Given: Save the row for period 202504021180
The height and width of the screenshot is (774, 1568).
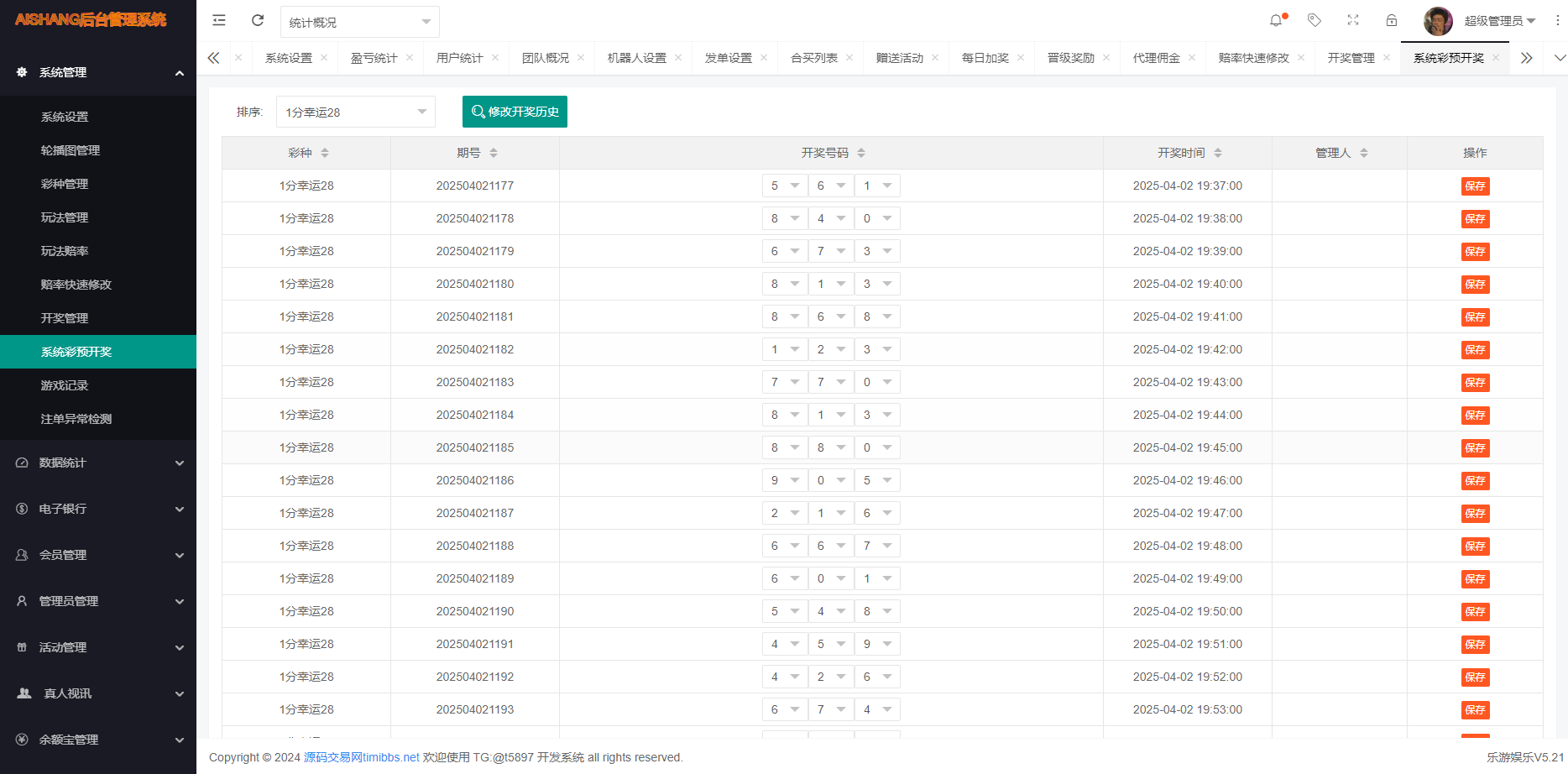Looking at the screenshot, I should tap(1475, 284).
